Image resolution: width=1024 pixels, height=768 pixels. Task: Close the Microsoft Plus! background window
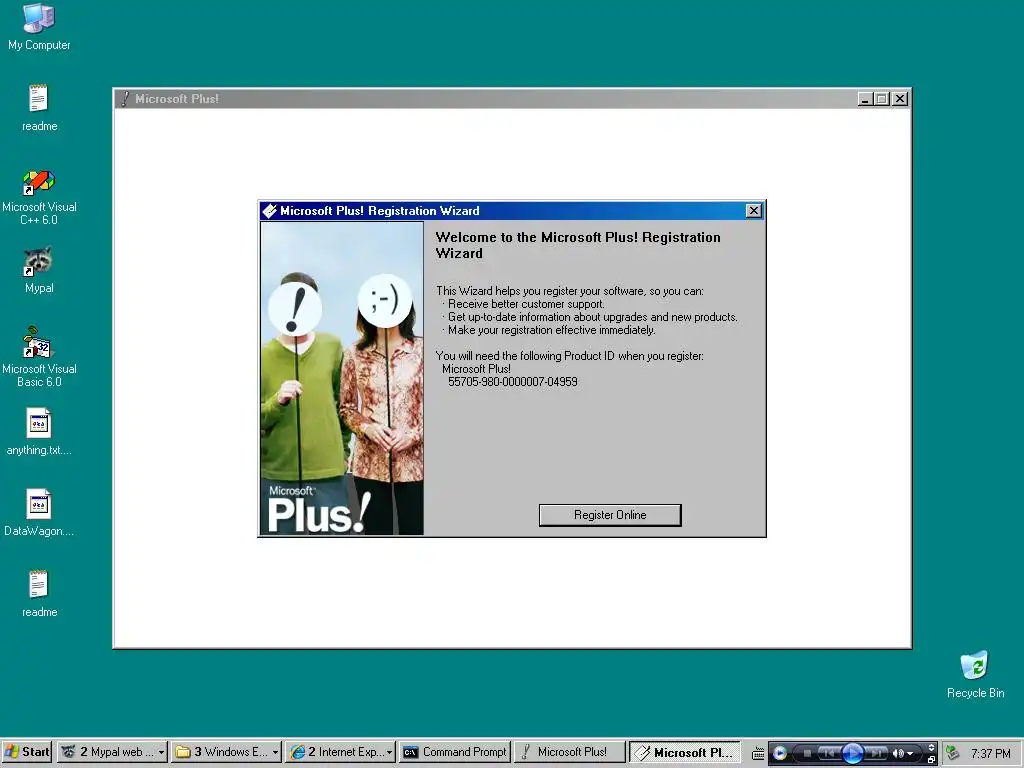[900, 99]
